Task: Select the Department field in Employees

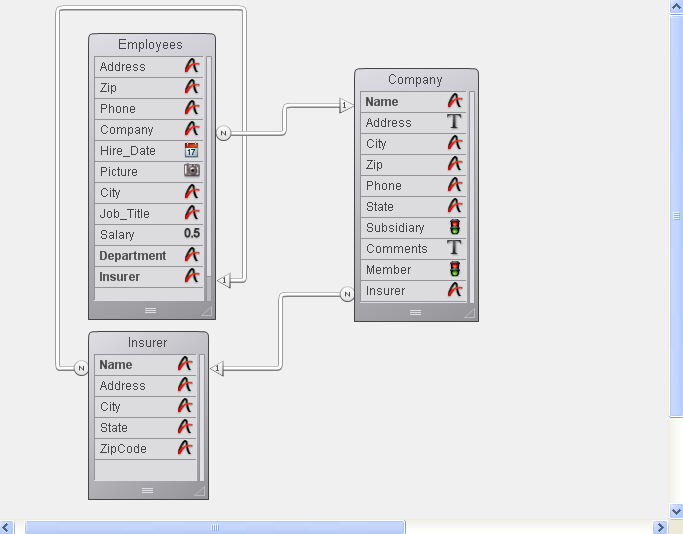Action: [x=133, y=256]
